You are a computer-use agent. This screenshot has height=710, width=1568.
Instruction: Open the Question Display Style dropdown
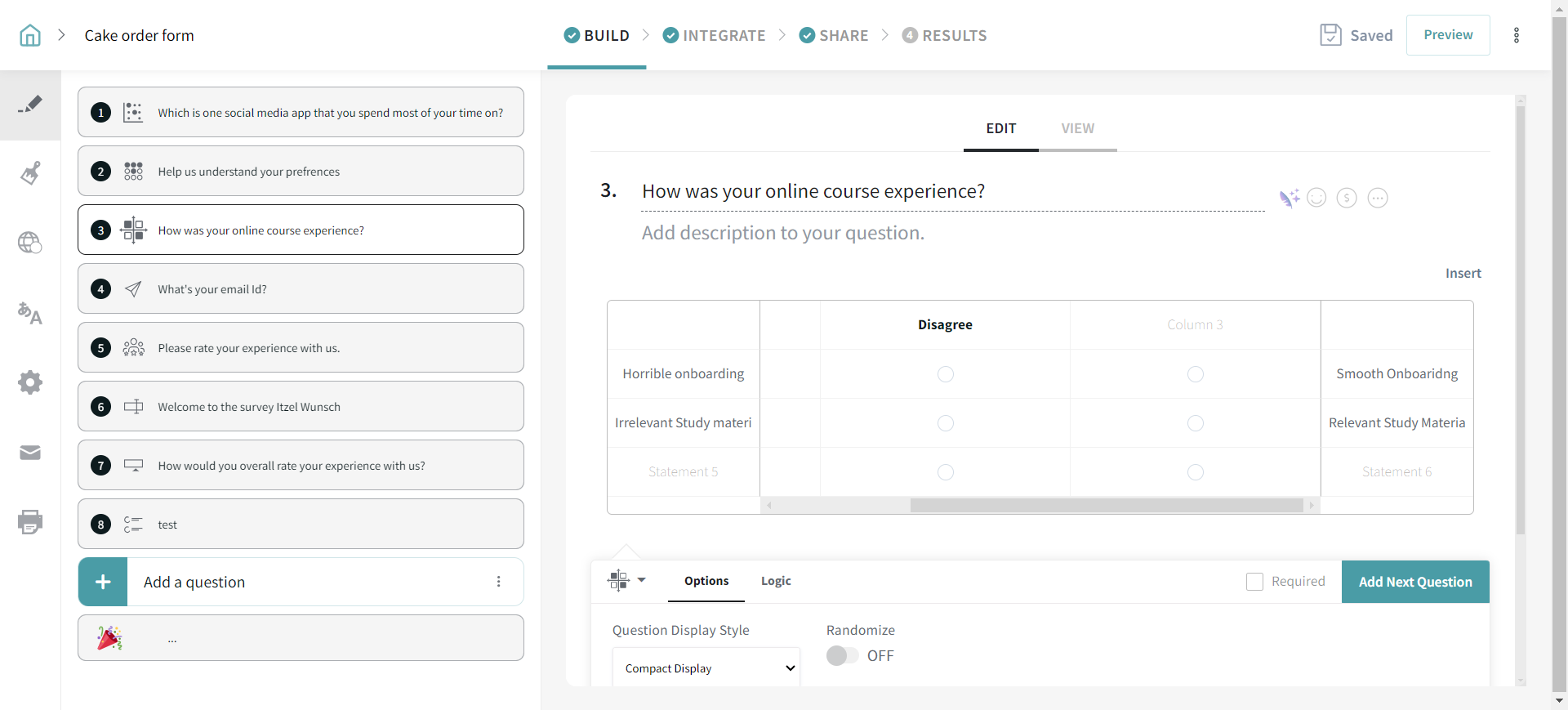706,668
